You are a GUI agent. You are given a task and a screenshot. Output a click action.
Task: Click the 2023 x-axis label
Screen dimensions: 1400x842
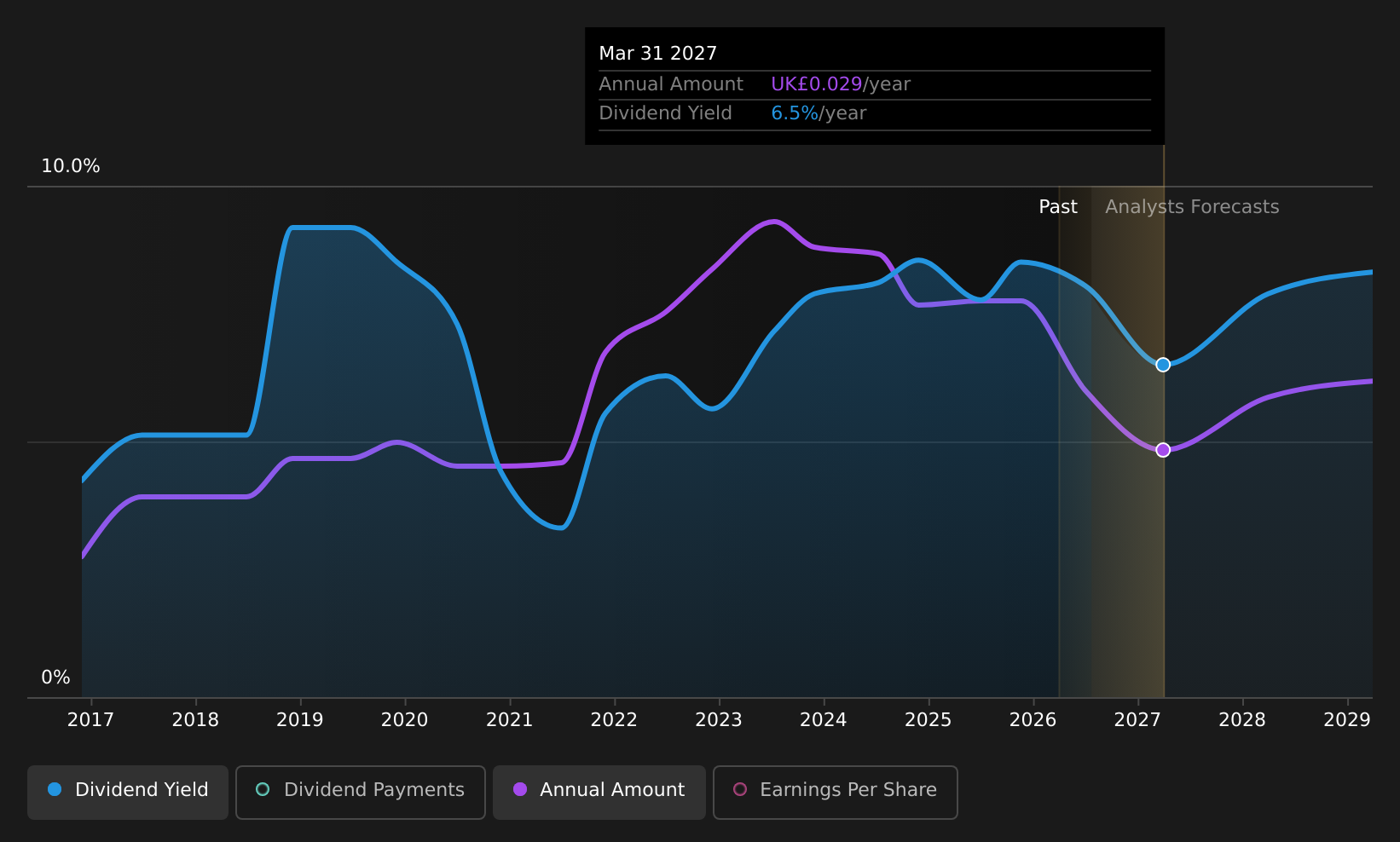pos(719,720)
